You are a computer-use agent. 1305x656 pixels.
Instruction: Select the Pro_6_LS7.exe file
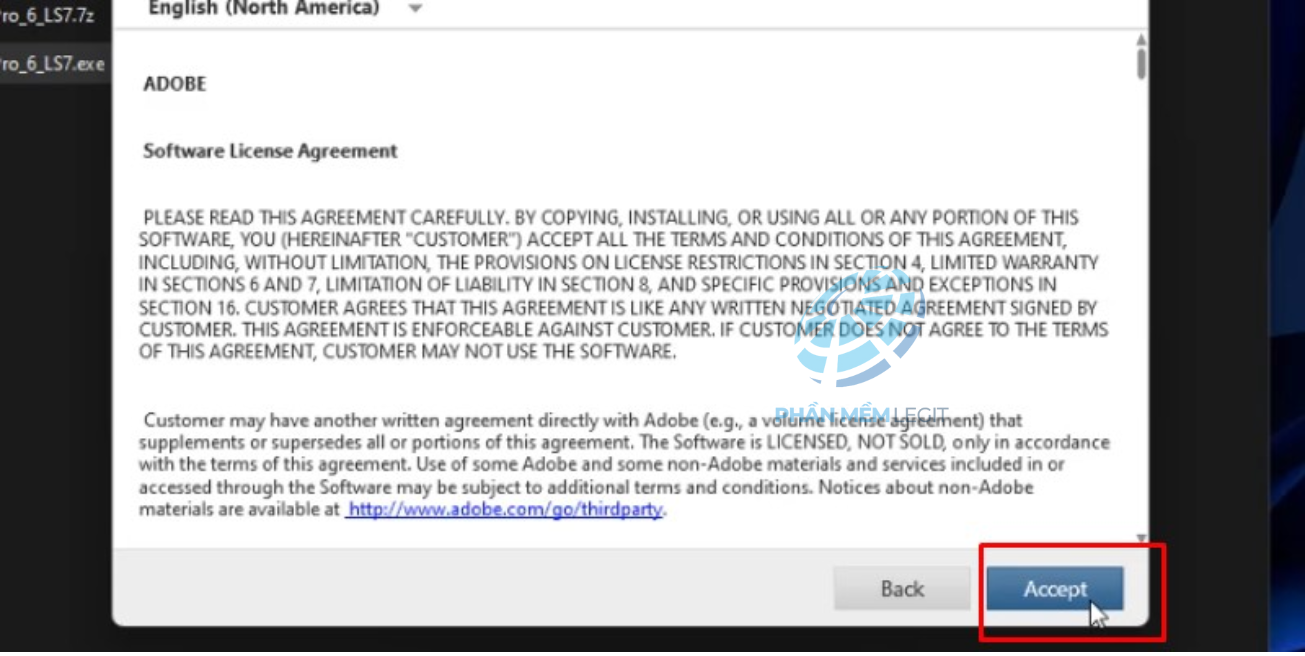52,64
